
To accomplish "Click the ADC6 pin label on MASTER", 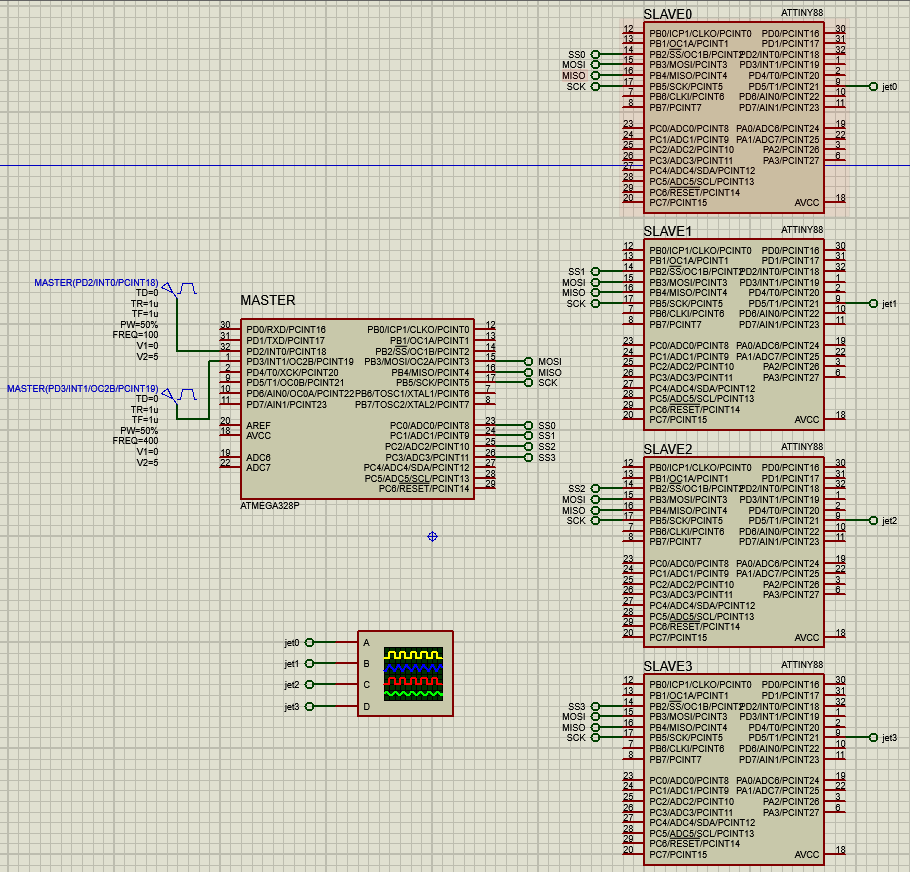I will point(258,457).
